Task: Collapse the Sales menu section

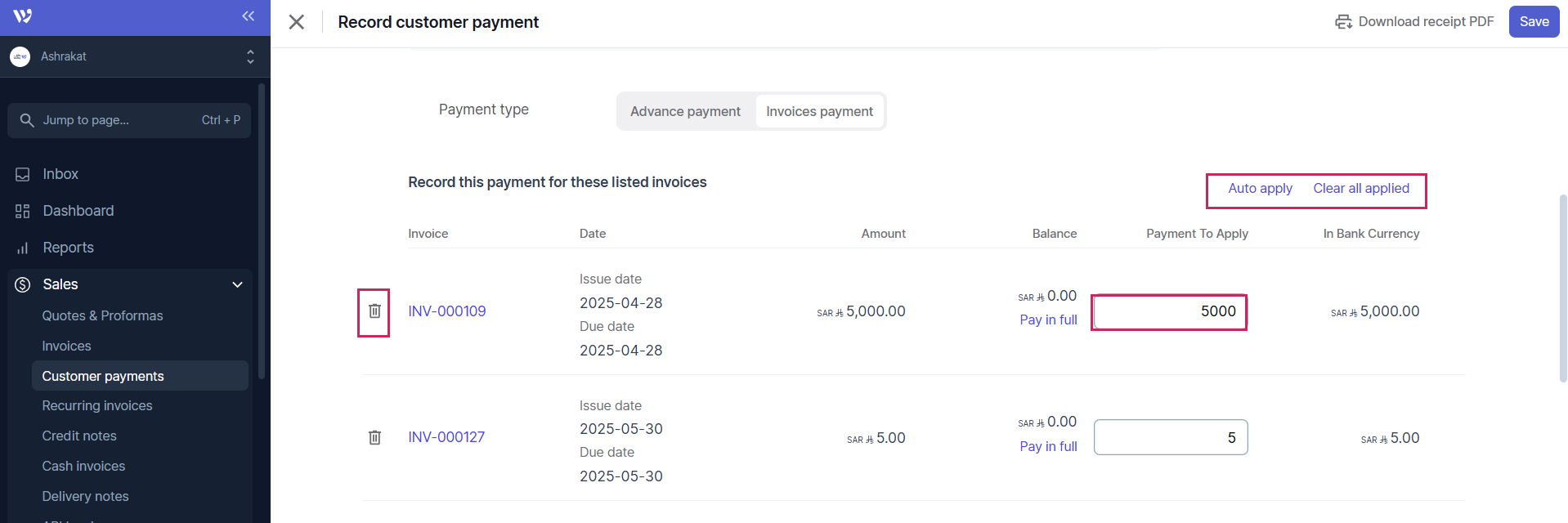Action: click(x=237, y=284)
